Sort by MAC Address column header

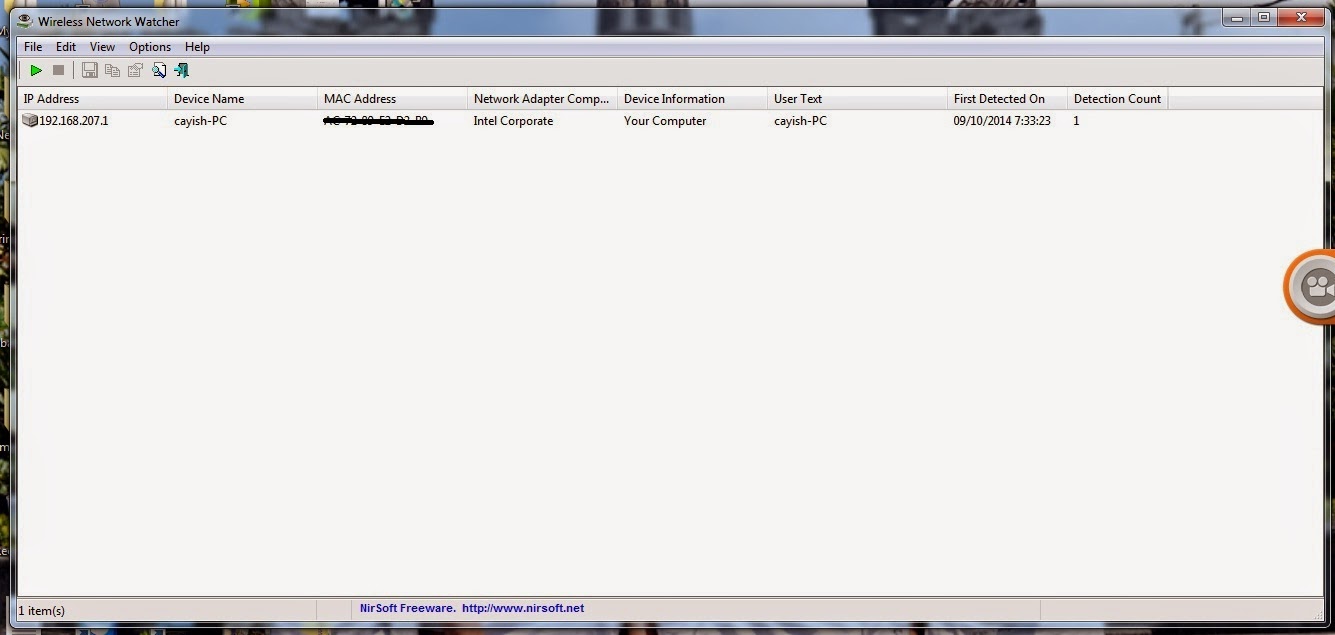[x=393, y=99]
